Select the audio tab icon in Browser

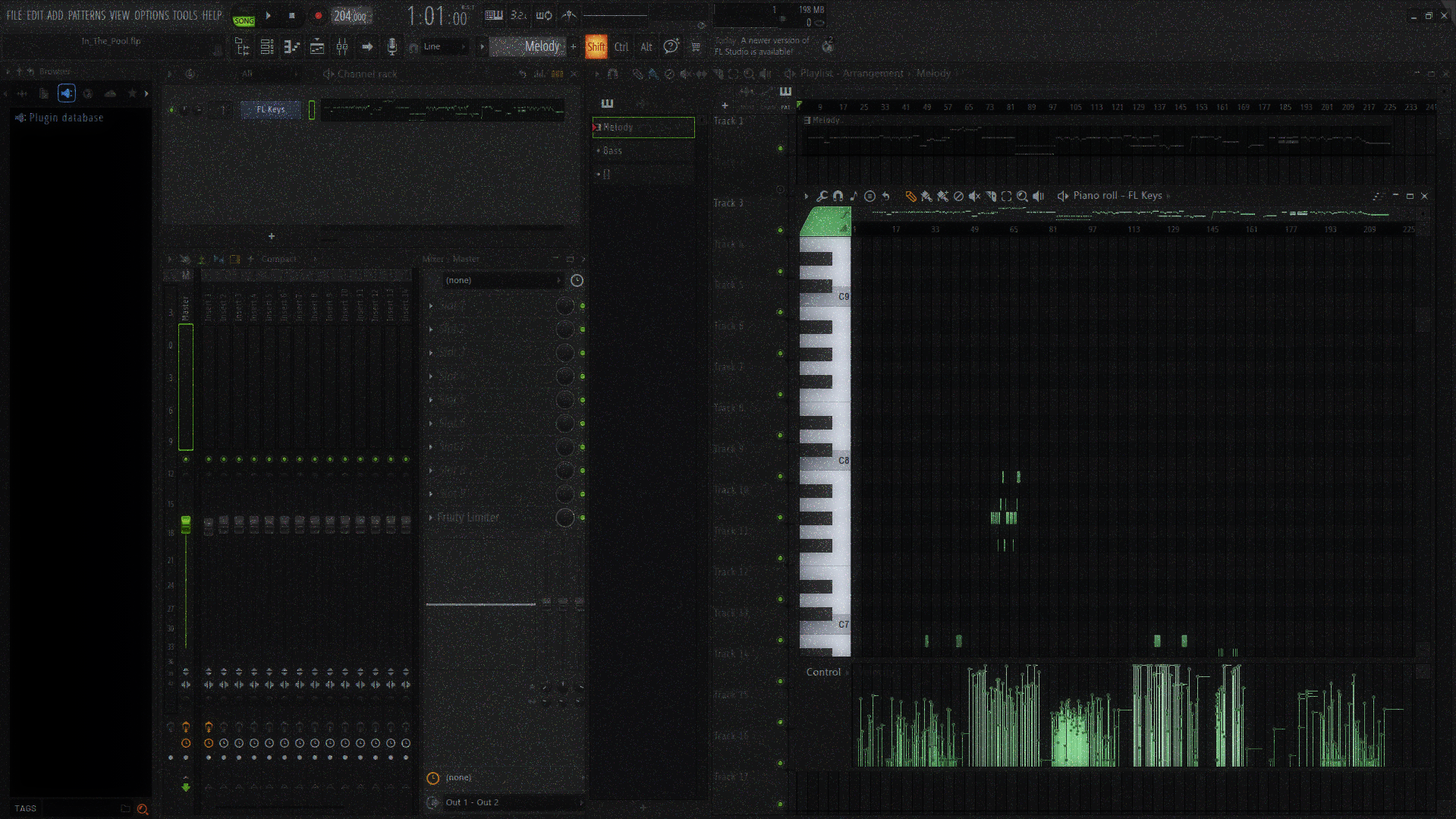(x=67, y=93)
